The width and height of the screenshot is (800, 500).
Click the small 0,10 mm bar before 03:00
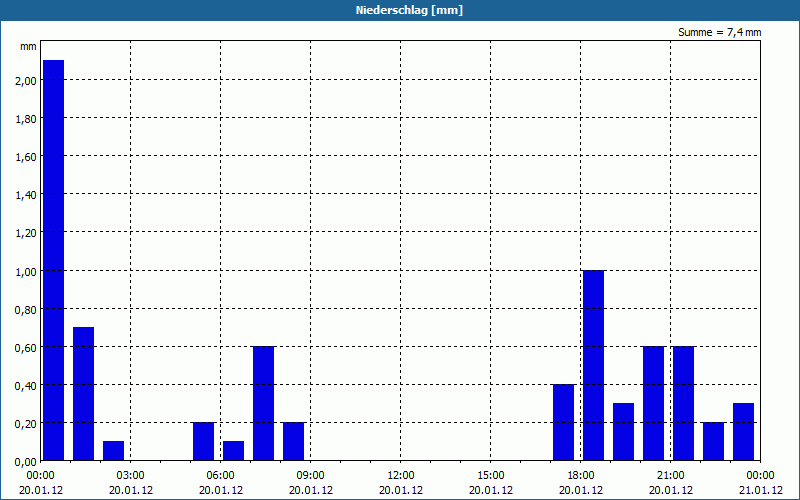coord(113,451)
